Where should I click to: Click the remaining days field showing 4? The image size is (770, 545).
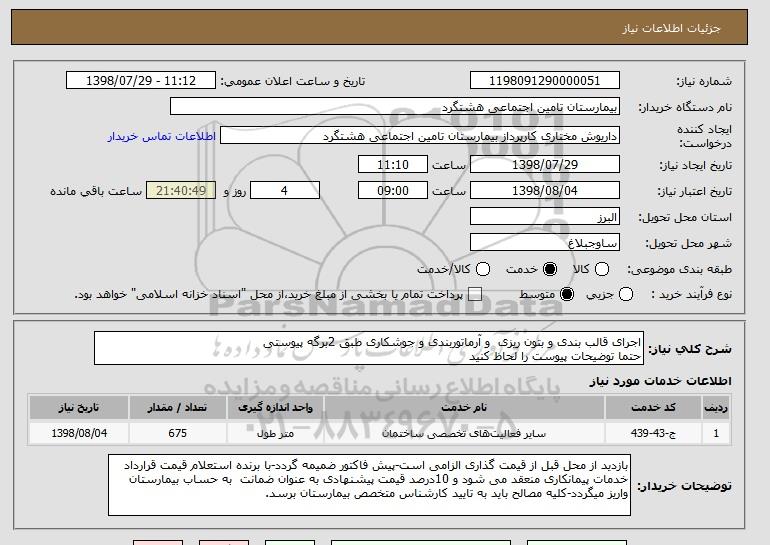point(285,191)
